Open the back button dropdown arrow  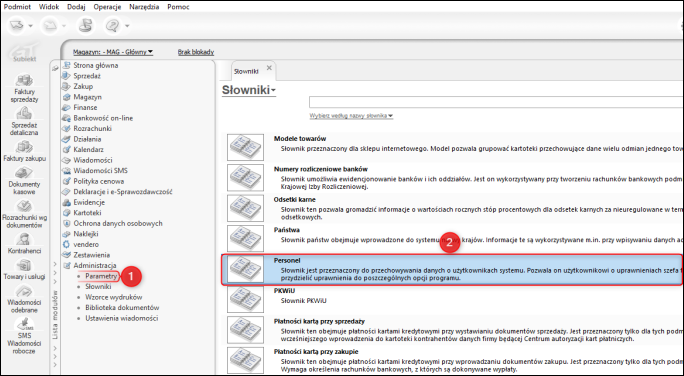(x=31, y=26)
